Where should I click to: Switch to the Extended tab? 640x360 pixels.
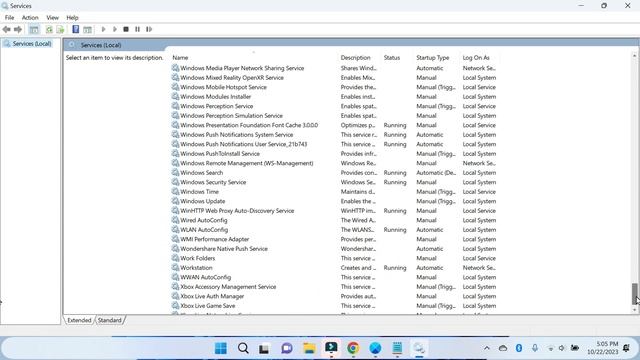(x=79, y=320)
